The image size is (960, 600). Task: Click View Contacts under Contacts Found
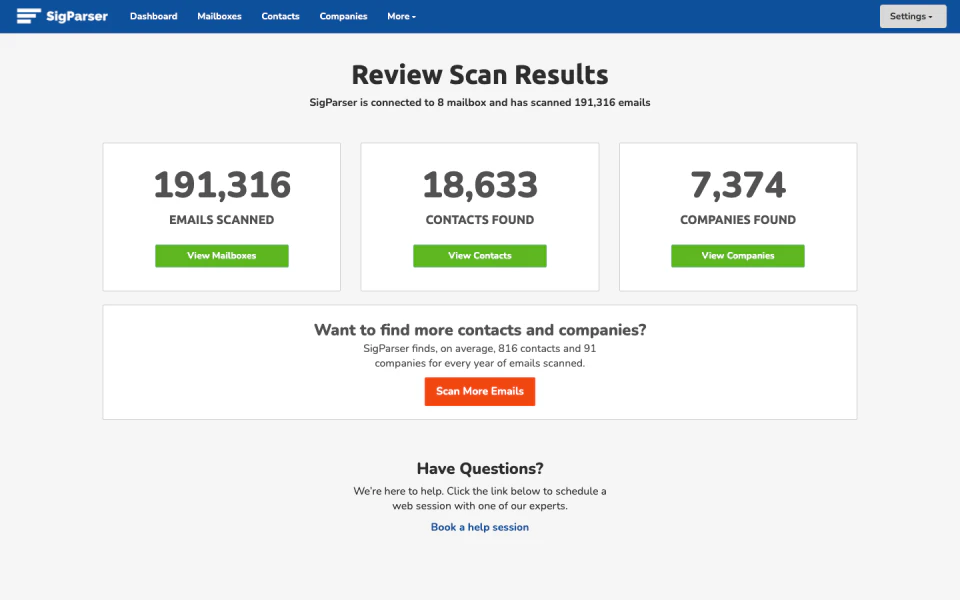tap(479, 255)
